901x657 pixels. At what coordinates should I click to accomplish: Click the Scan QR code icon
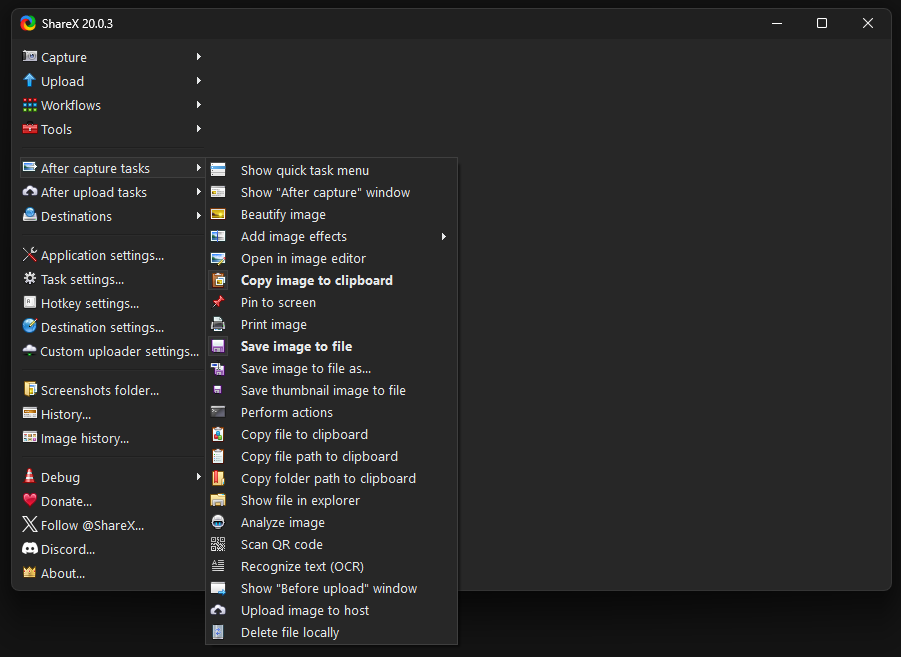[x=218, y=544]
